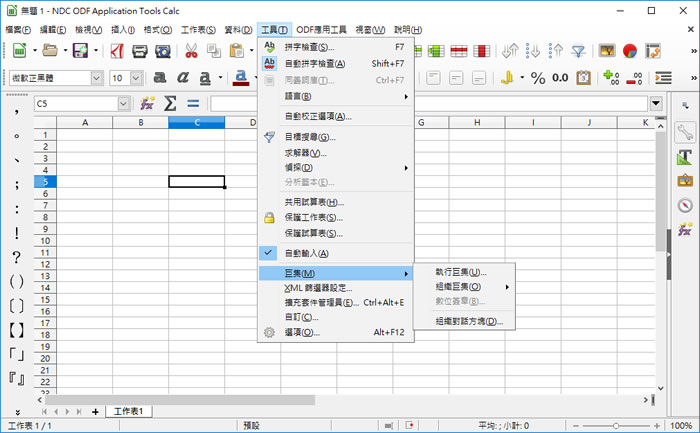Select column A header
The width and height of the screenshot is (700, 433).
coord(85,122)
